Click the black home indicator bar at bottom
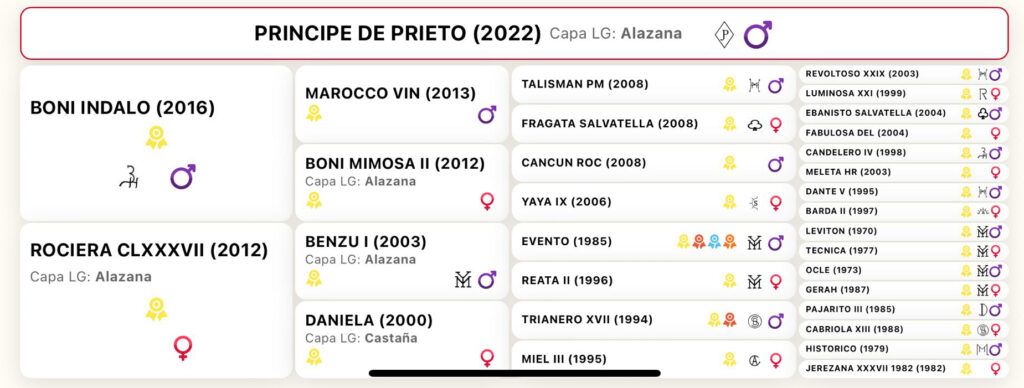 (515, 374)
